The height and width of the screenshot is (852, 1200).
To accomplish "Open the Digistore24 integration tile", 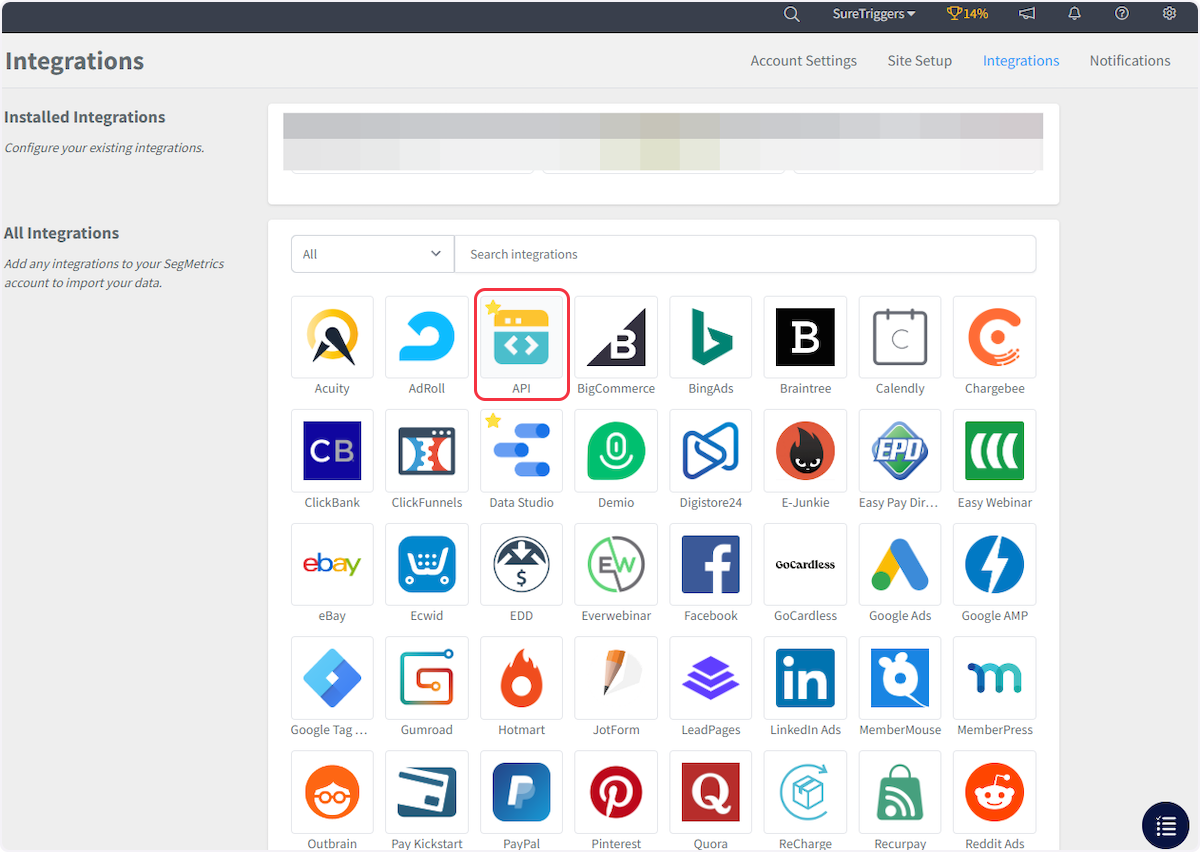I will click(711, 451).
